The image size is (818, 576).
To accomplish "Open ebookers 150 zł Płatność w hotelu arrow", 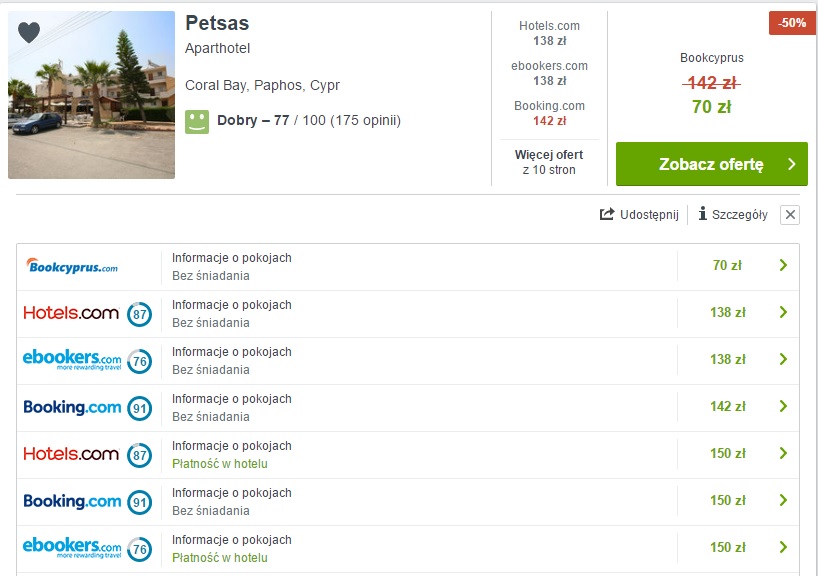I will pyautogui.click(x=783, y=547).
